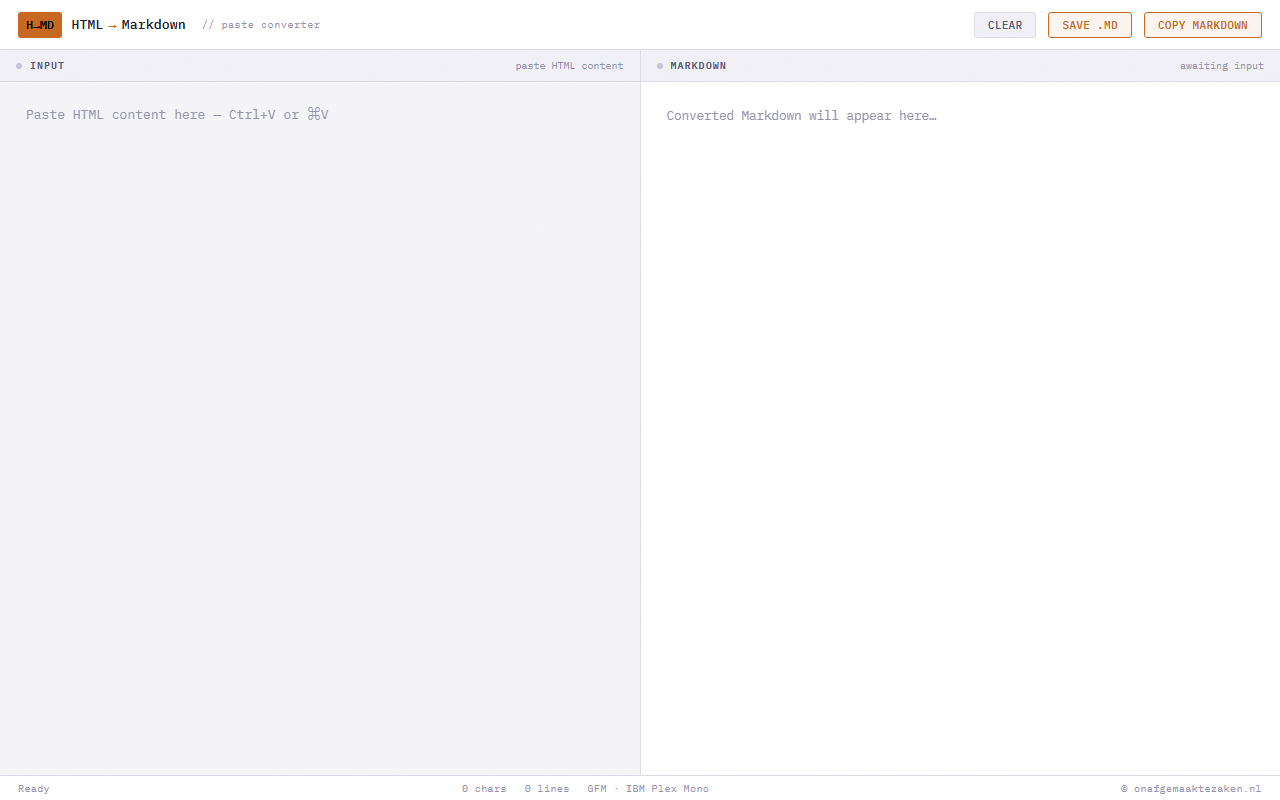The height and width of the screenshot is (800, 1280).
Task: Click the 'HTML → Markdown' title
Action: 128,25
